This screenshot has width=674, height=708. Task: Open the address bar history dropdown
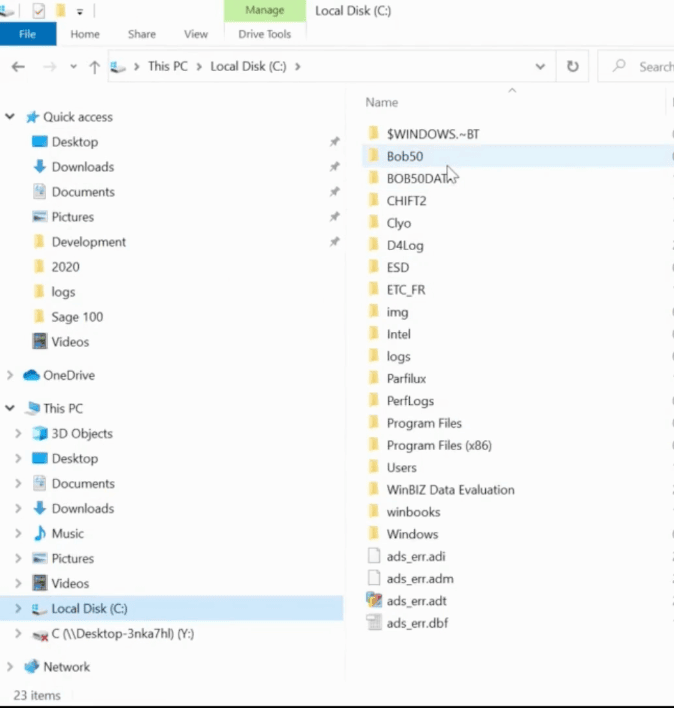pos(540,67)
